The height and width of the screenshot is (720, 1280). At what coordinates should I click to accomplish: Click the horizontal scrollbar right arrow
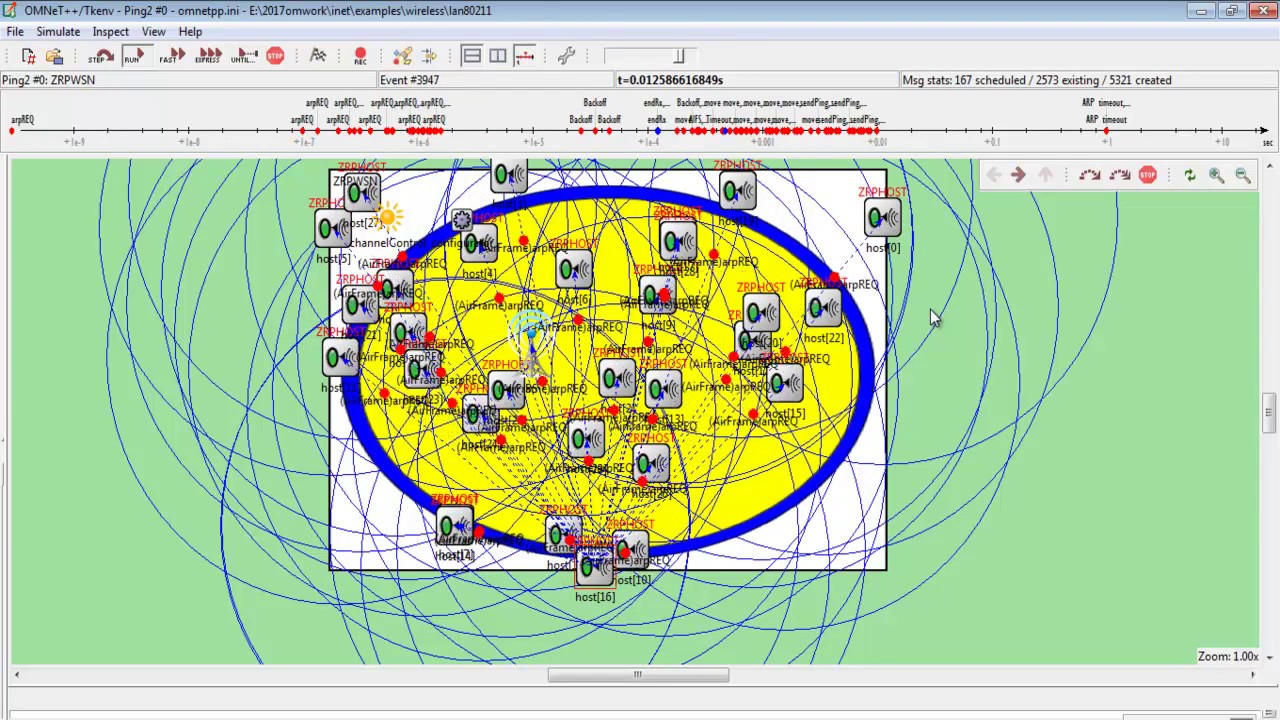(1253, 675)
